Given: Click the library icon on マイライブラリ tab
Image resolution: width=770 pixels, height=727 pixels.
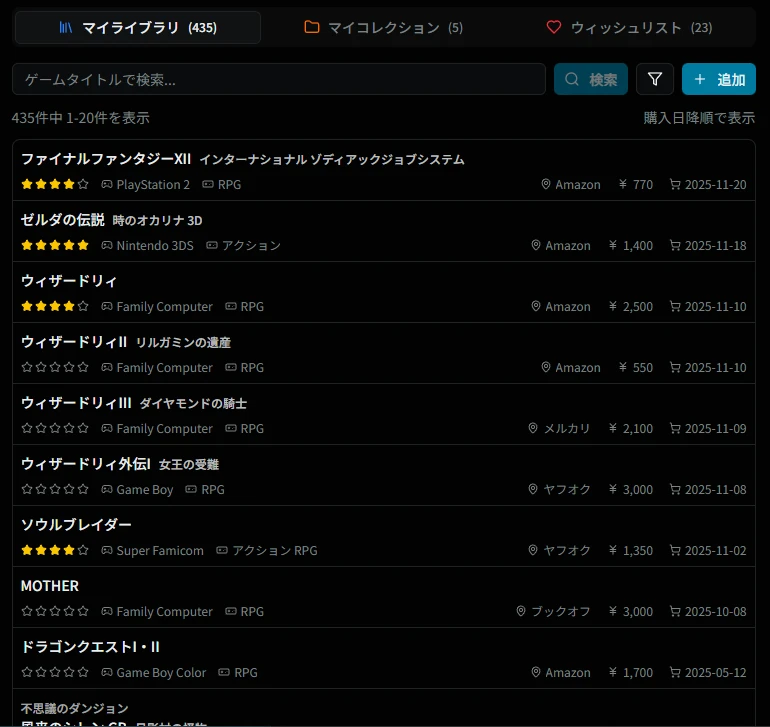Looking at the screenshot, I should [66, 28].
